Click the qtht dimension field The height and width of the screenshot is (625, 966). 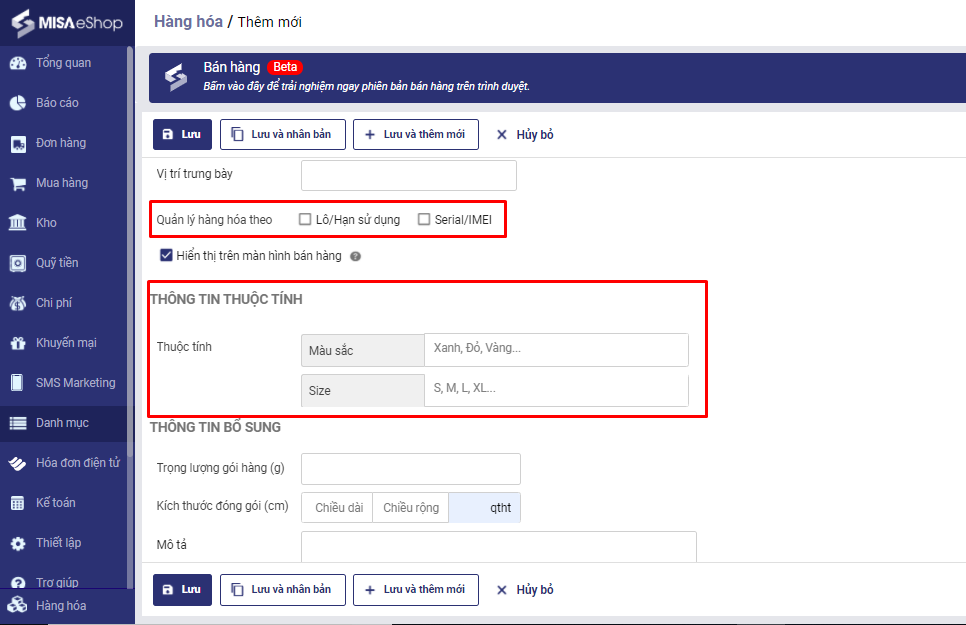485,507
